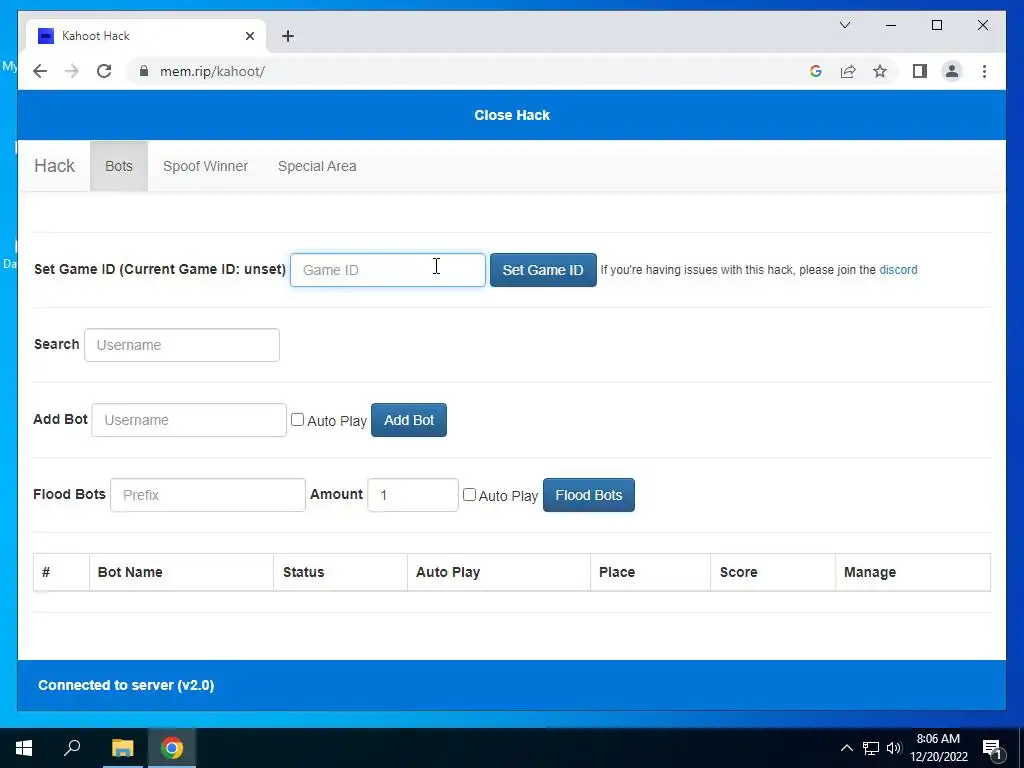This screenshot has height=768, width=1024.
Task: Focus the Flood Bots Prefix field
Action: pyautogui.click(x=208, y=495)
